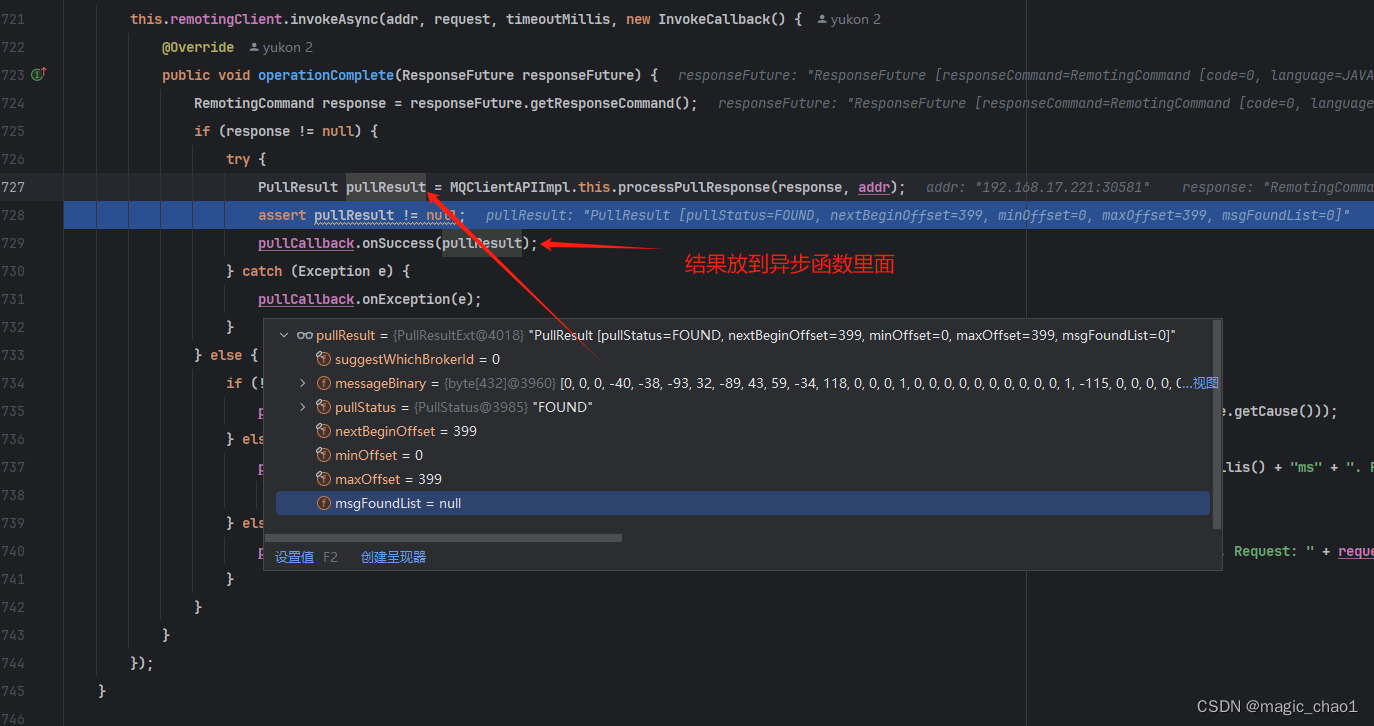
Task: Click the field icon of pullStatus
Action: [x=323, y=407]
